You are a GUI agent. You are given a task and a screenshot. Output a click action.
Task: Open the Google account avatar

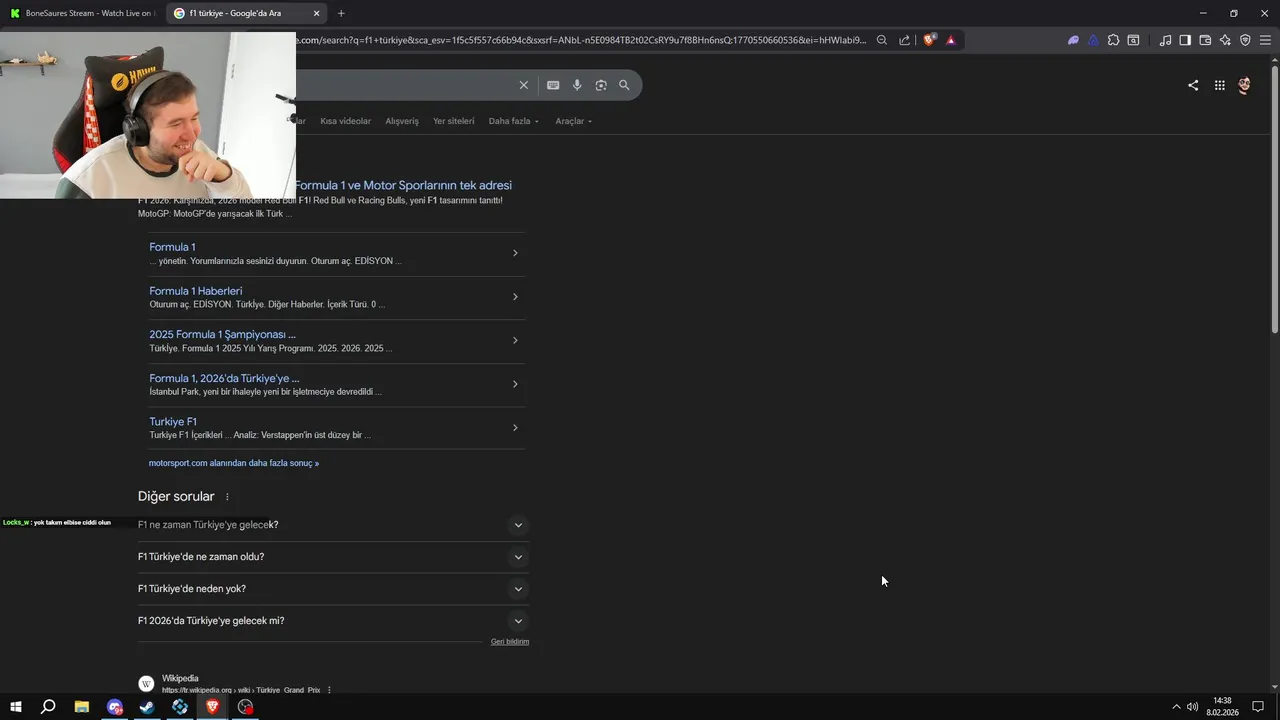click(1244, 85)
